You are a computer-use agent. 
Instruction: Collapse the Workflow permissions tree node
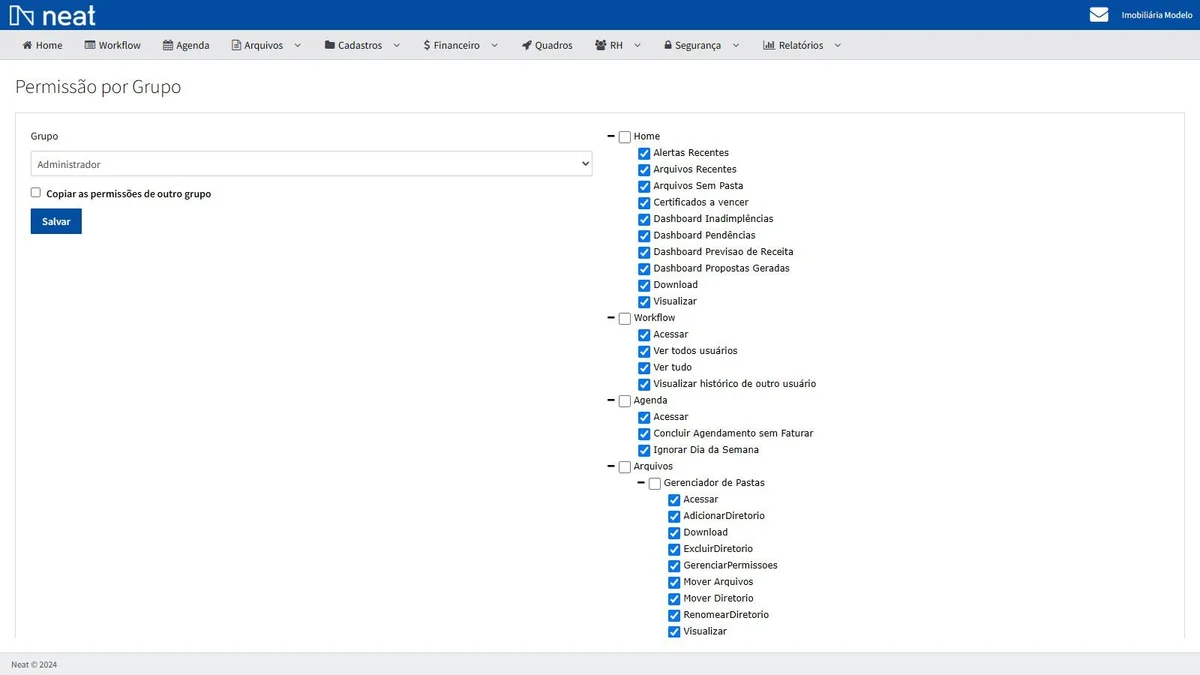(611, 318)
